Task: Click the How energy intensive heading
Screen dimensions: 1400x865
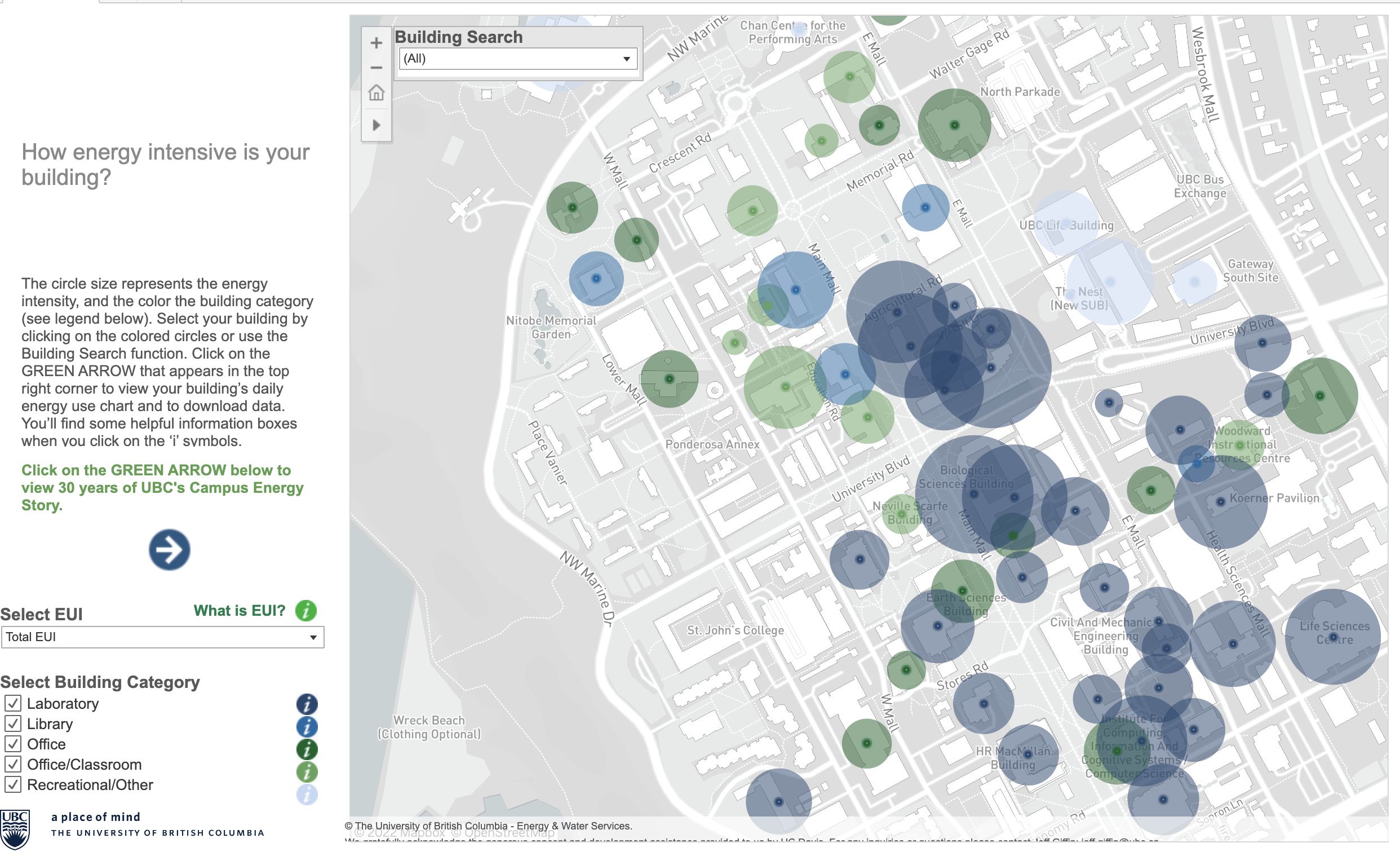Action: (x=165, y=164)
